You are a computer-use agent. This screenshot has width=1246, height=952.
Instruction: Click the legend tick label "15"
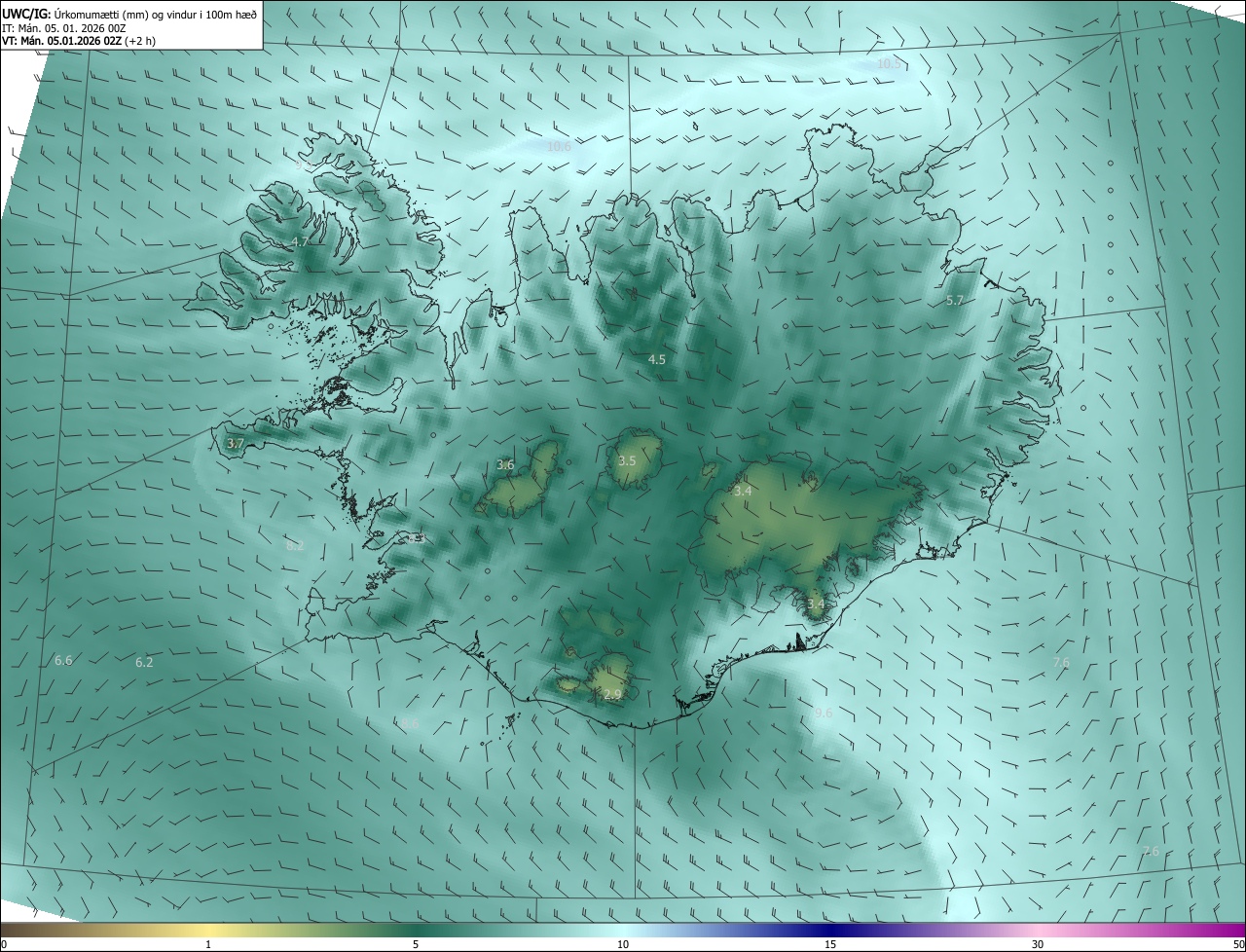[x=830, y=944]
